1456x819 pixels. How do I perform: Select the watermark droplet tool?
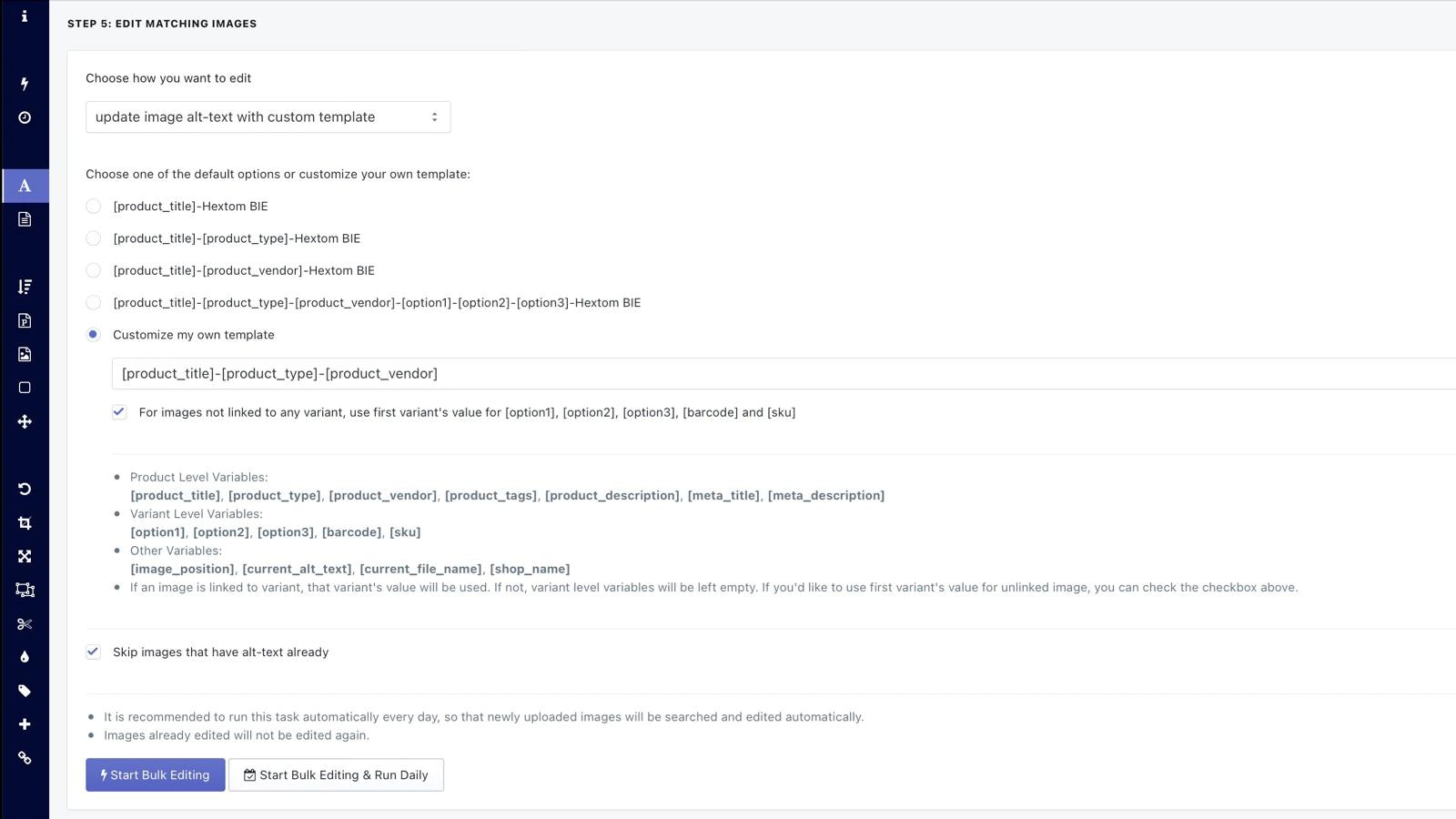coord(25,657)
